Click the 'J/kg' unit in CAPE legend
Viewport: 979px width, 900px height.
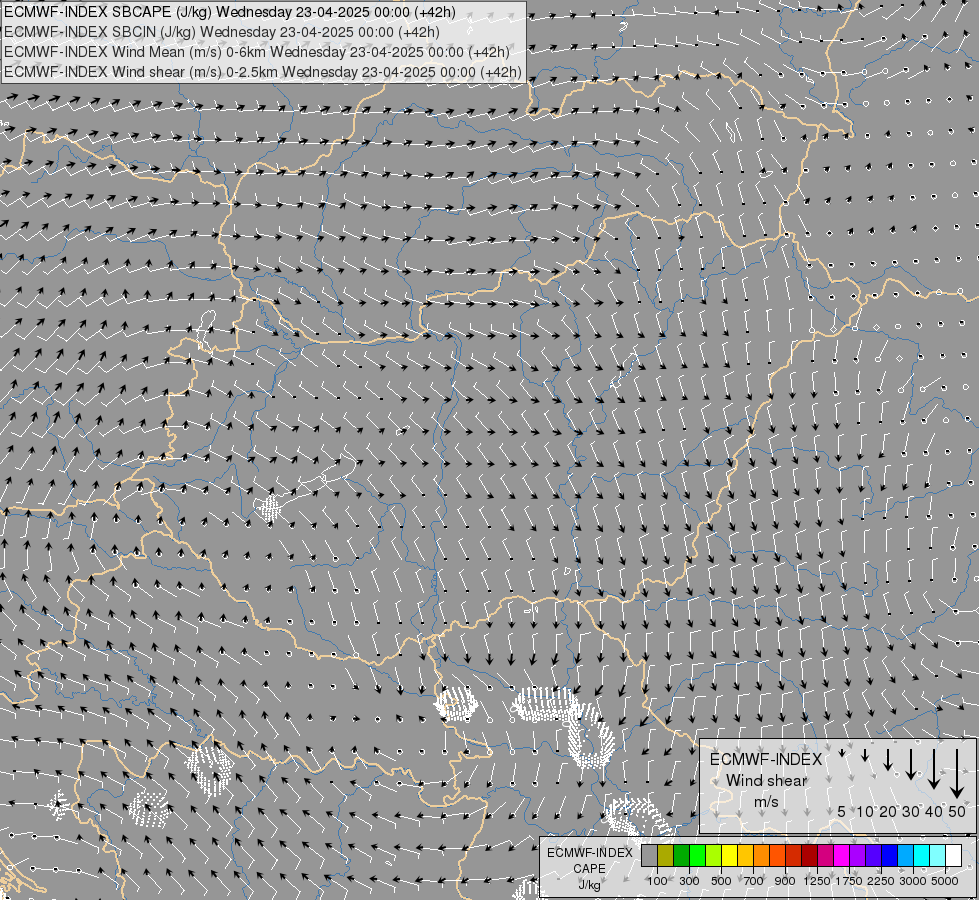click(x=589, y=884)
